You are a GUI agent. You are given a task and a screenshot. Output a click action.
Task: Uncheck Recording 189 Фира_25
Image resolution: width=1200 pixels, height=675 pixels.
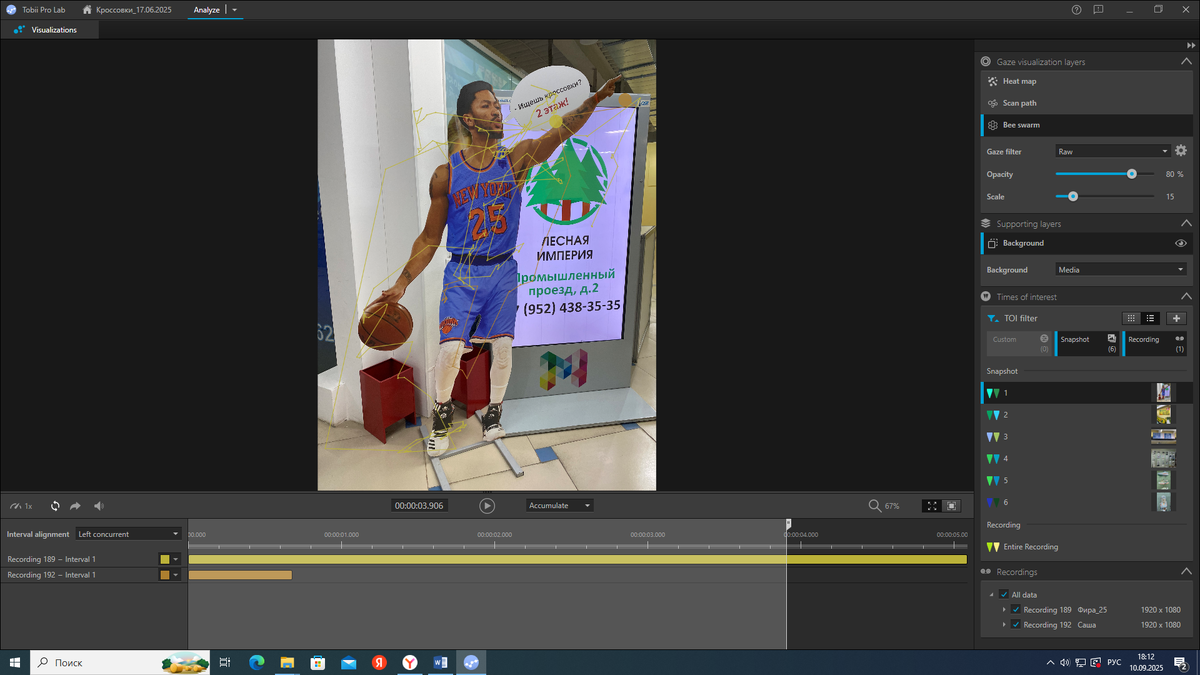tap(1016, 609)
